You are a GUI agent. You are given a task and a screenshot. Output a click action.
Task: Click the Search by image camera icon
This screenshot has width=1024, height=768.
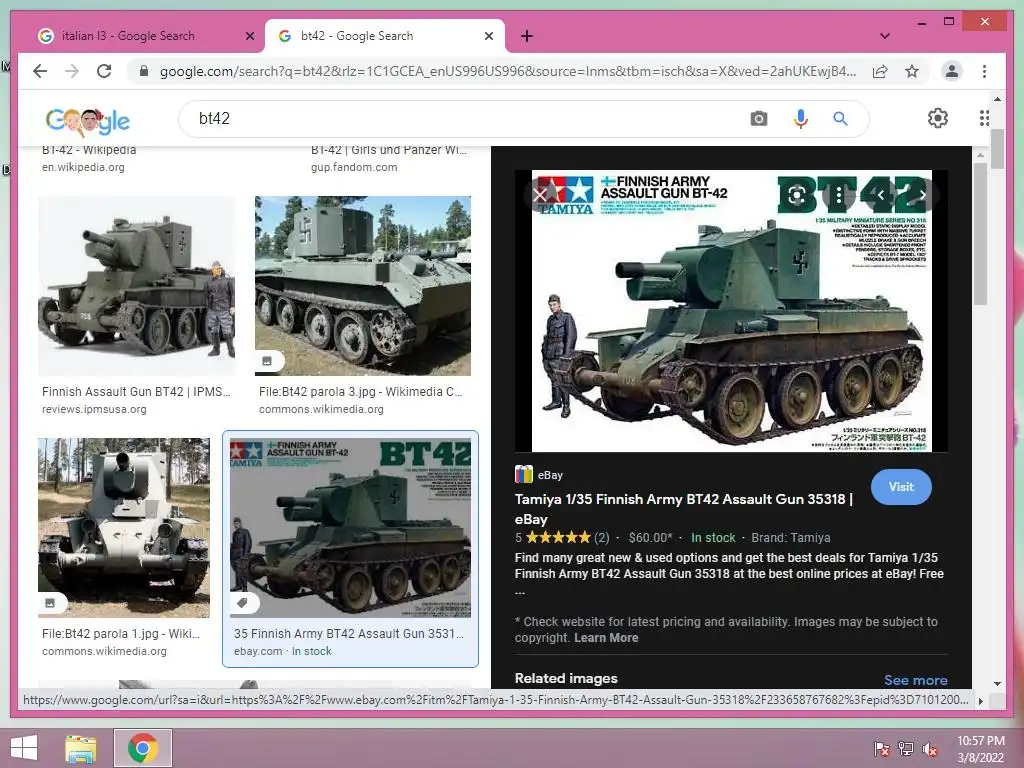tap(758, 118)
